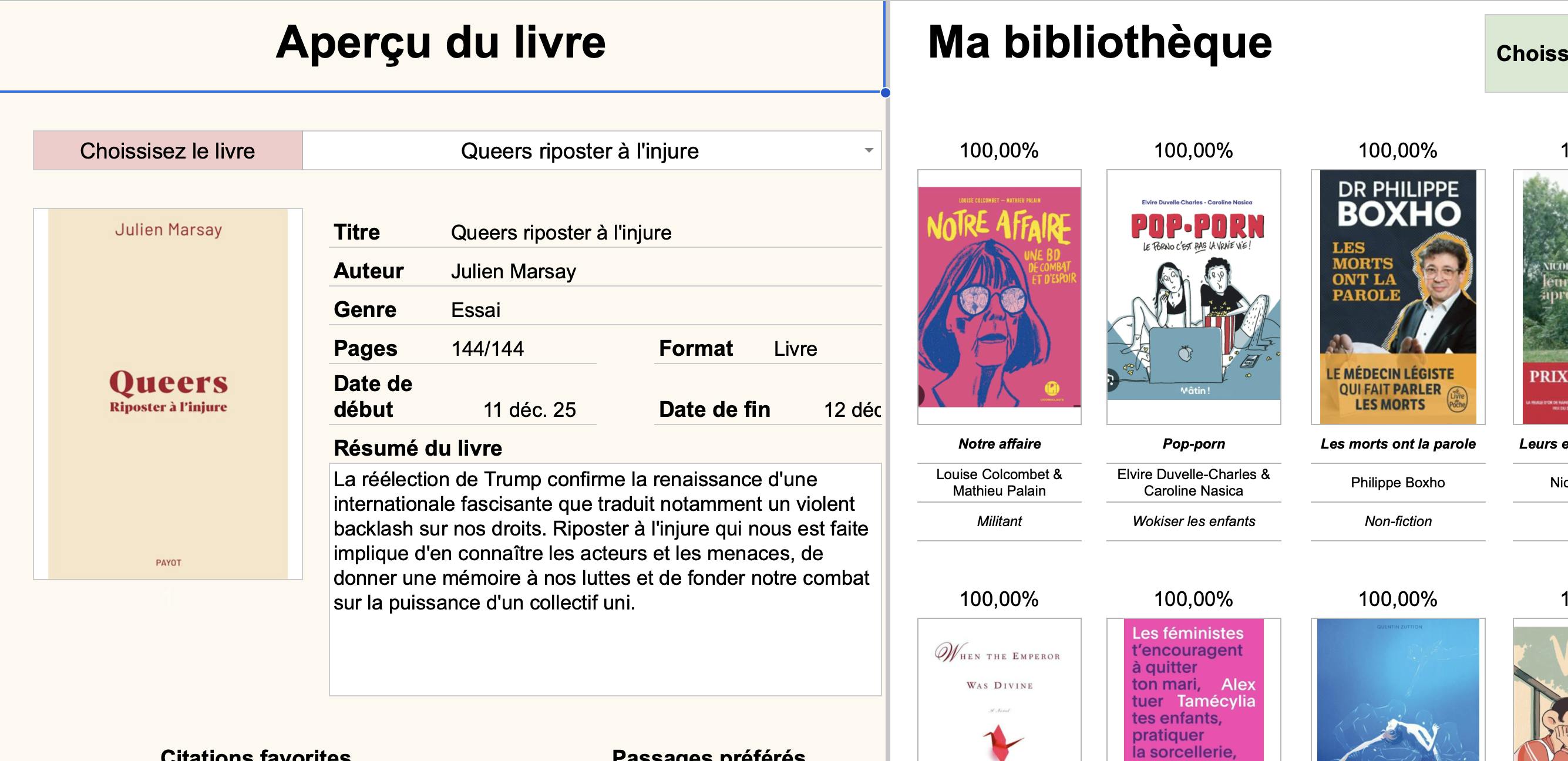Click the Auteur value Julien Marsay
1568x761 pixels.
[514, 271]
